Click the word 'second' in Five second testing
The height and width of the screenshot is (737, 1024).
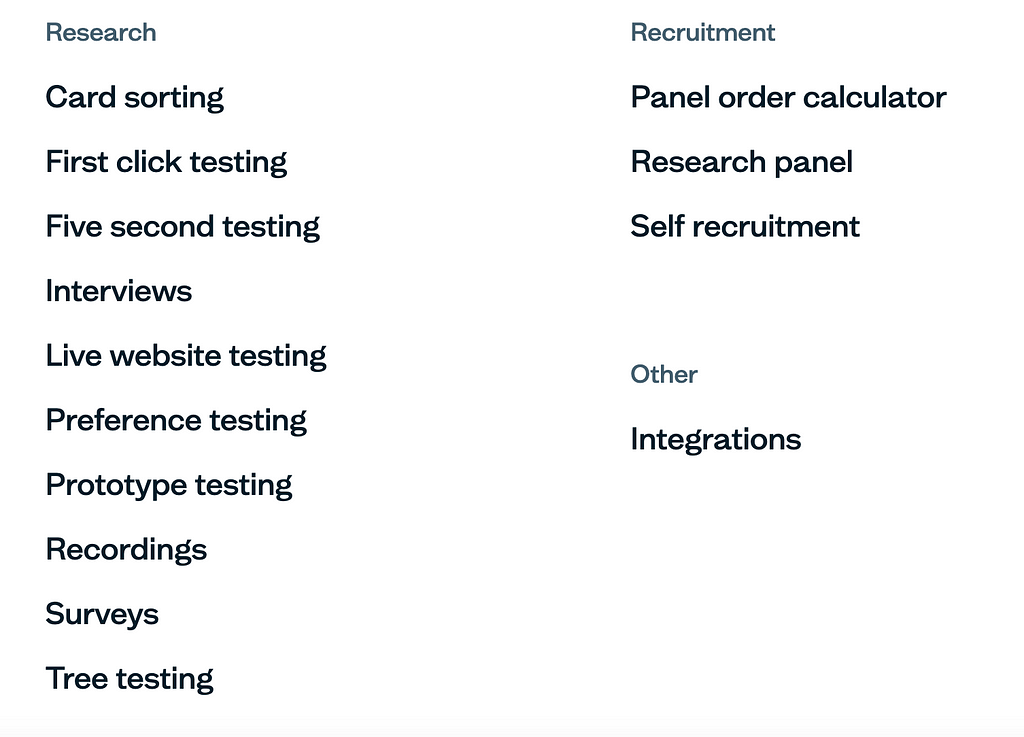[161, 227]
